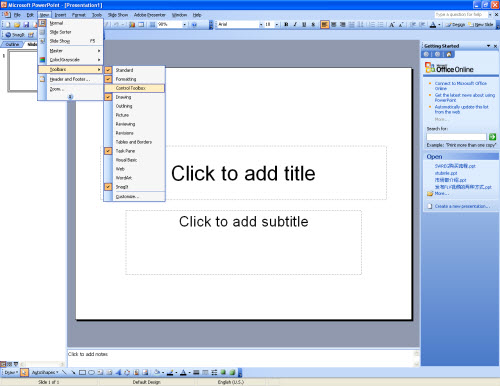Toggle Bold formatting in the toolbar

286,24
